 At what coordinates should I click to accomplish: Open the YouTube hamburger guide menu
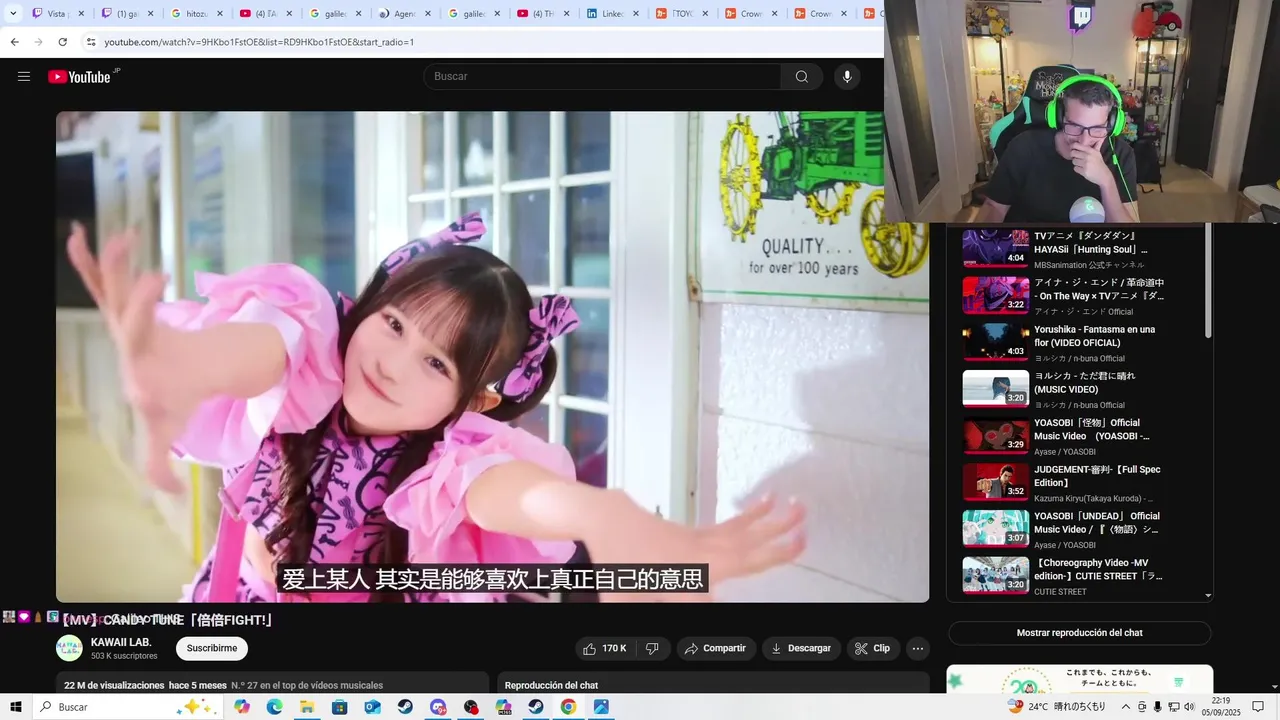(x=24, y=76)
